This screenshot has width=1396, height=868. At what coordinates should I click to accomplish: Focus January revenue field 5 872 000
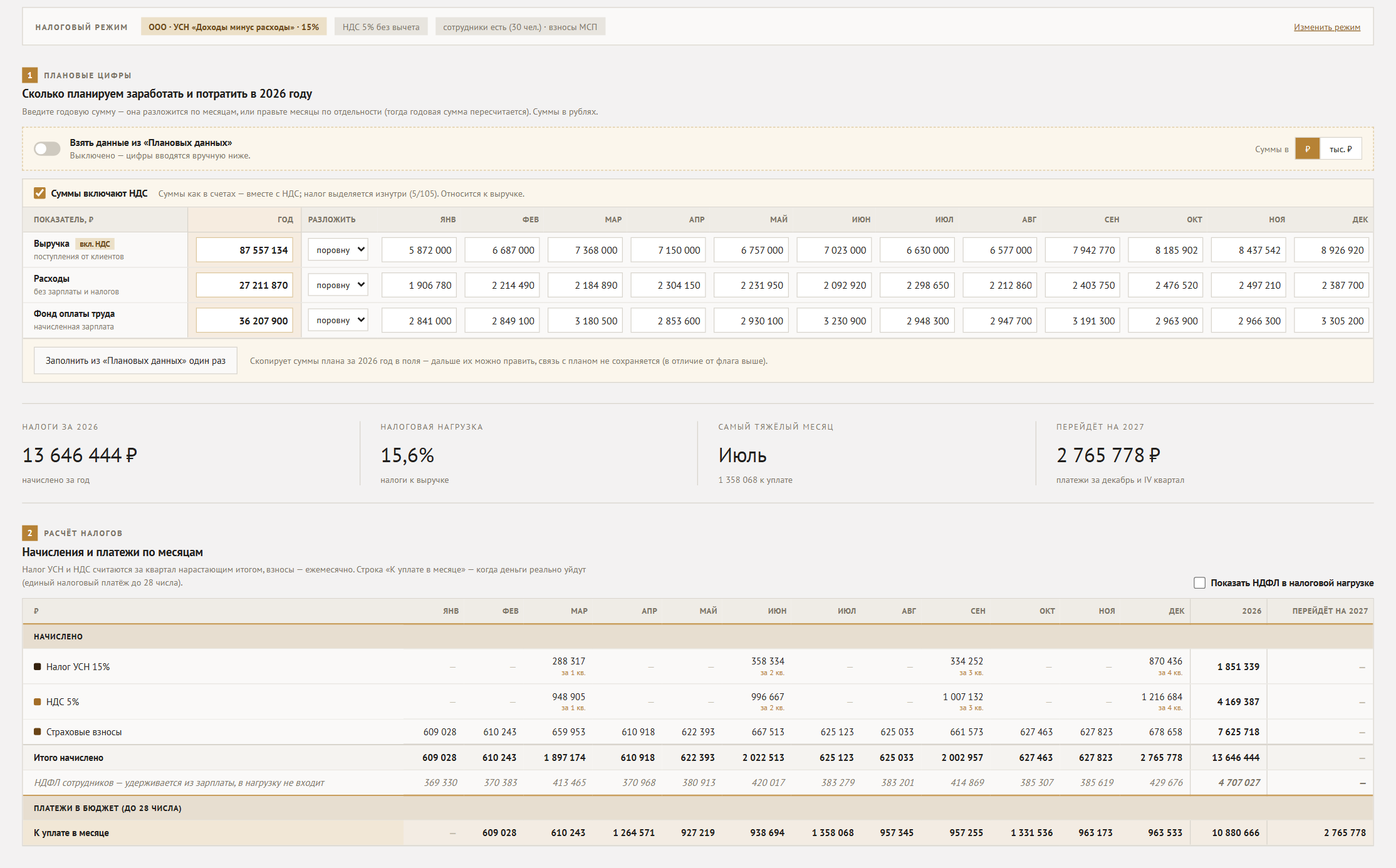[419, 250]
